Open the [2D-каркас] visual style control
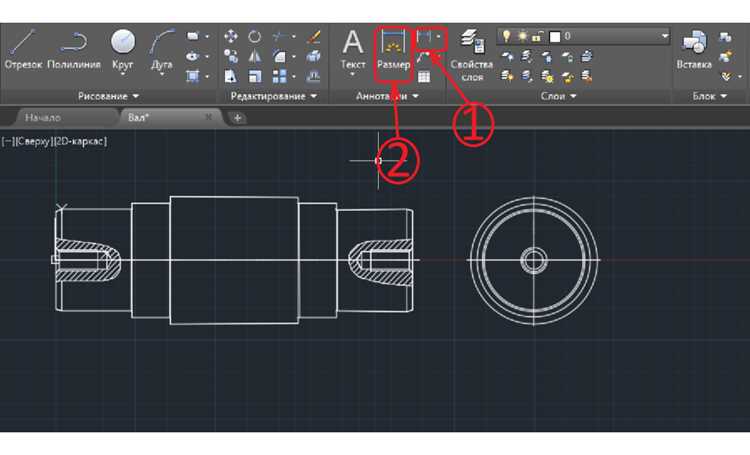The image size is (750, 455). point(79,141)
